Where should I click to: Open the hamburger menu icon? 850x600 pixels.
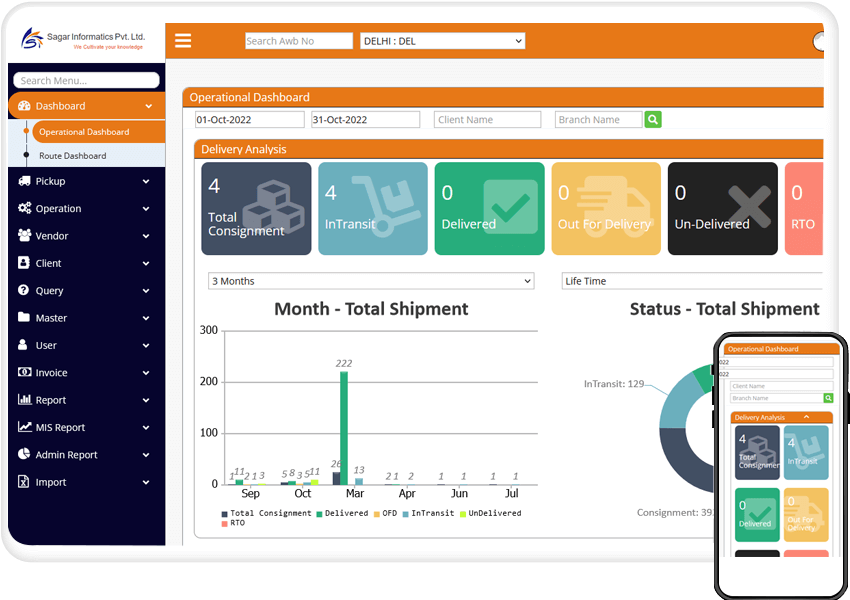[x=183, y=41]
